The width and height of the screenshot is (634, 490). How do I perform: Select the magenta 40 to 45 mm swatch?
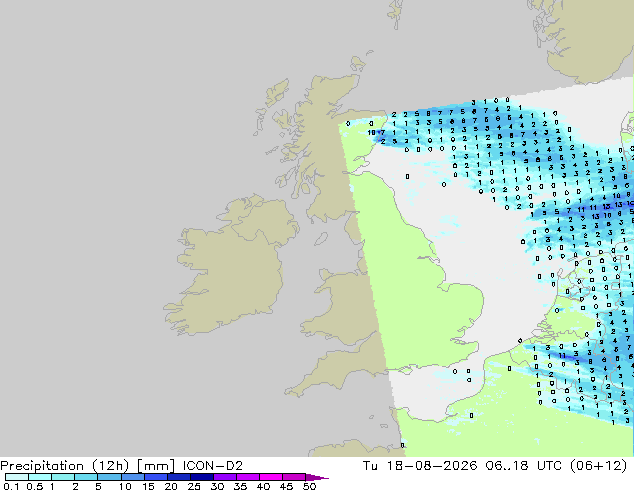tap(271, 477)
